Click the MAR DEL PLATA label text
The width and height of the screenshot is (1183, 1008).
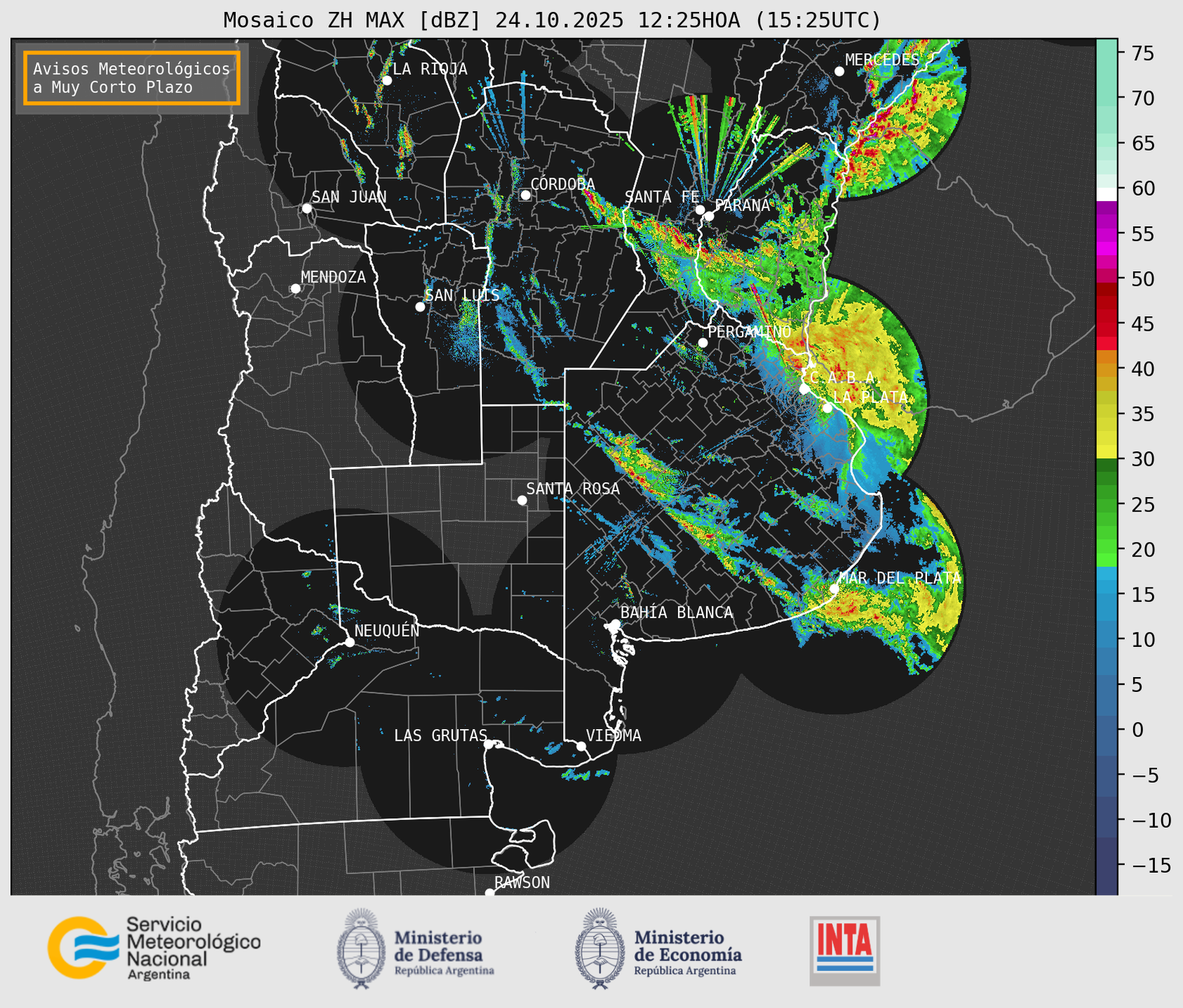point(900,578)
